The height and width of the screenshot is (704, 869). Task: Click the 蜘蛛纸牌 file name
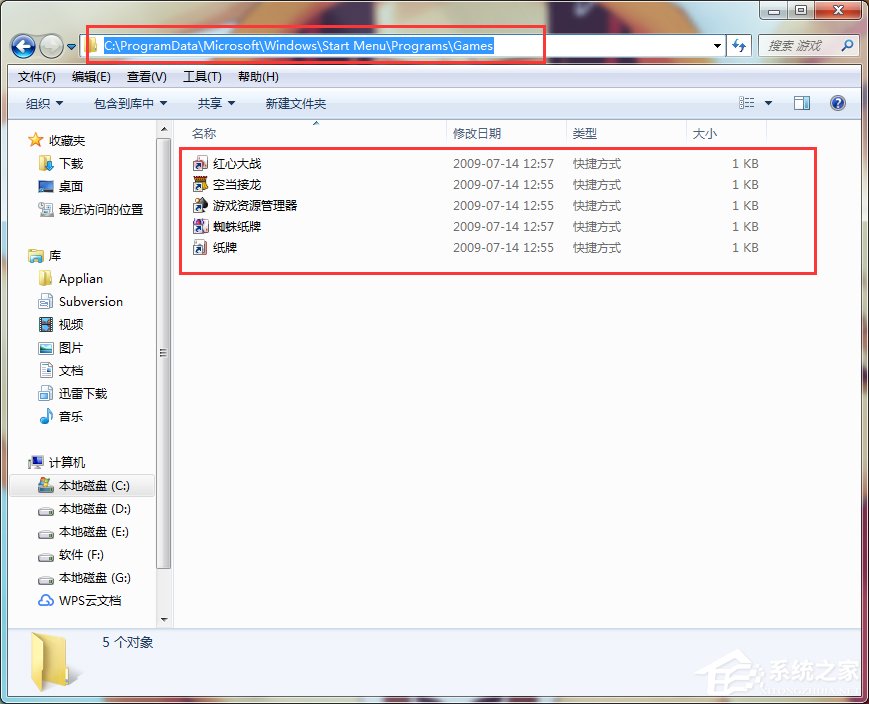click(237, 227)
